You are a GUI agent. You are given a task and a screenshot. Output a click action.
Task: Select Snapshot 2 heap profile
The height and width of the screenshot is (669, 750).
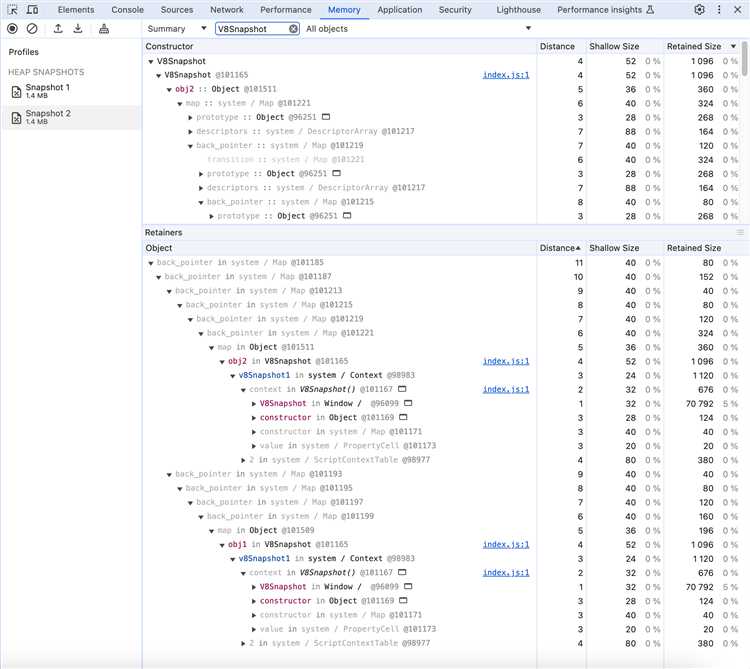pyautogui.click(x=72, y=117)
